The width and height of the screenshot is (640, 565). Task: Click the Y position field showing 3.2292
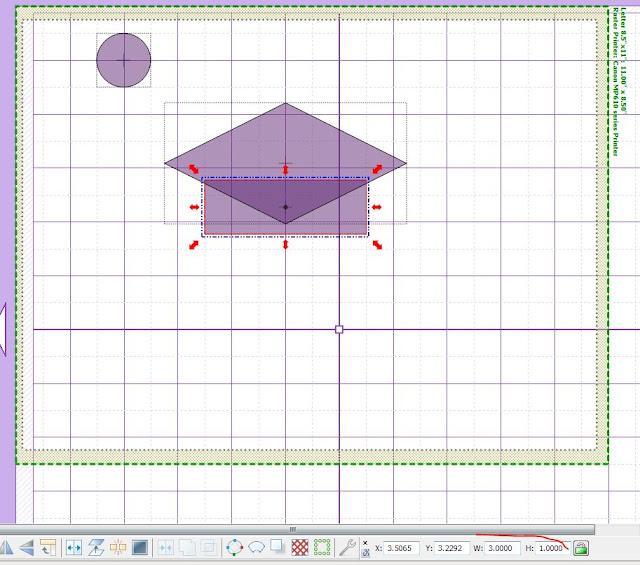point(451,548)
